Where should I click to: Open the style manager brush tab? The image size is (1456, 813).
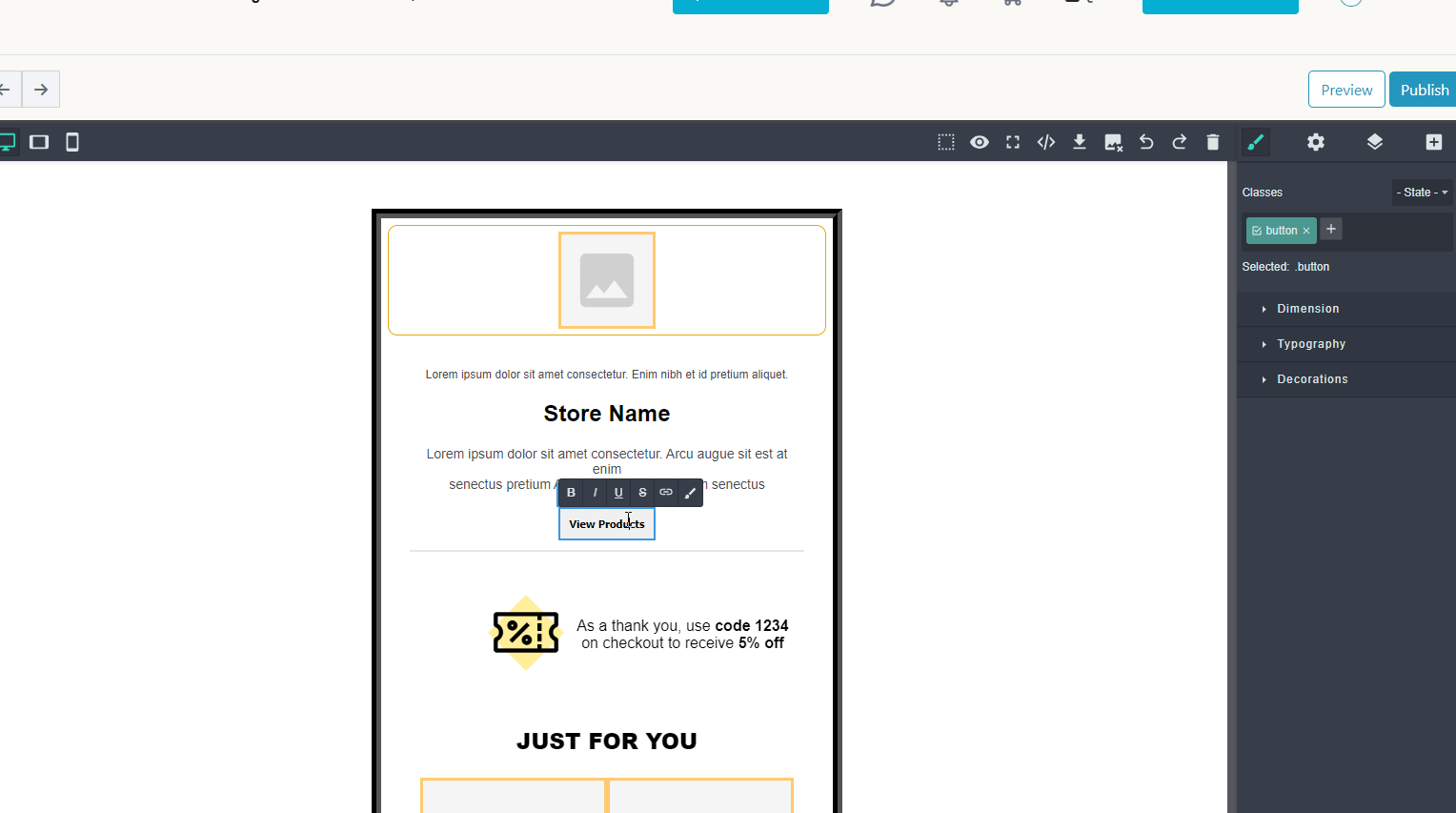(x=1256, y=142)
